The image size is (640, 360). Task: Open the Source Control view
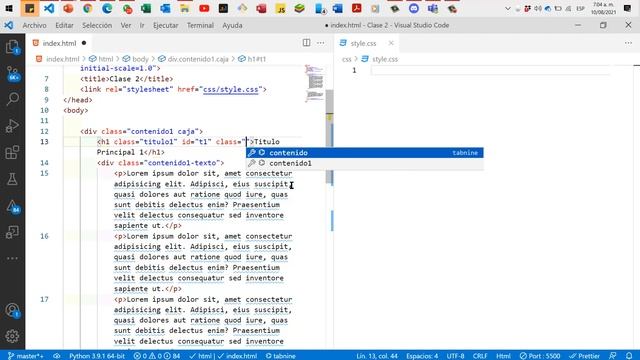pos(12,74)
